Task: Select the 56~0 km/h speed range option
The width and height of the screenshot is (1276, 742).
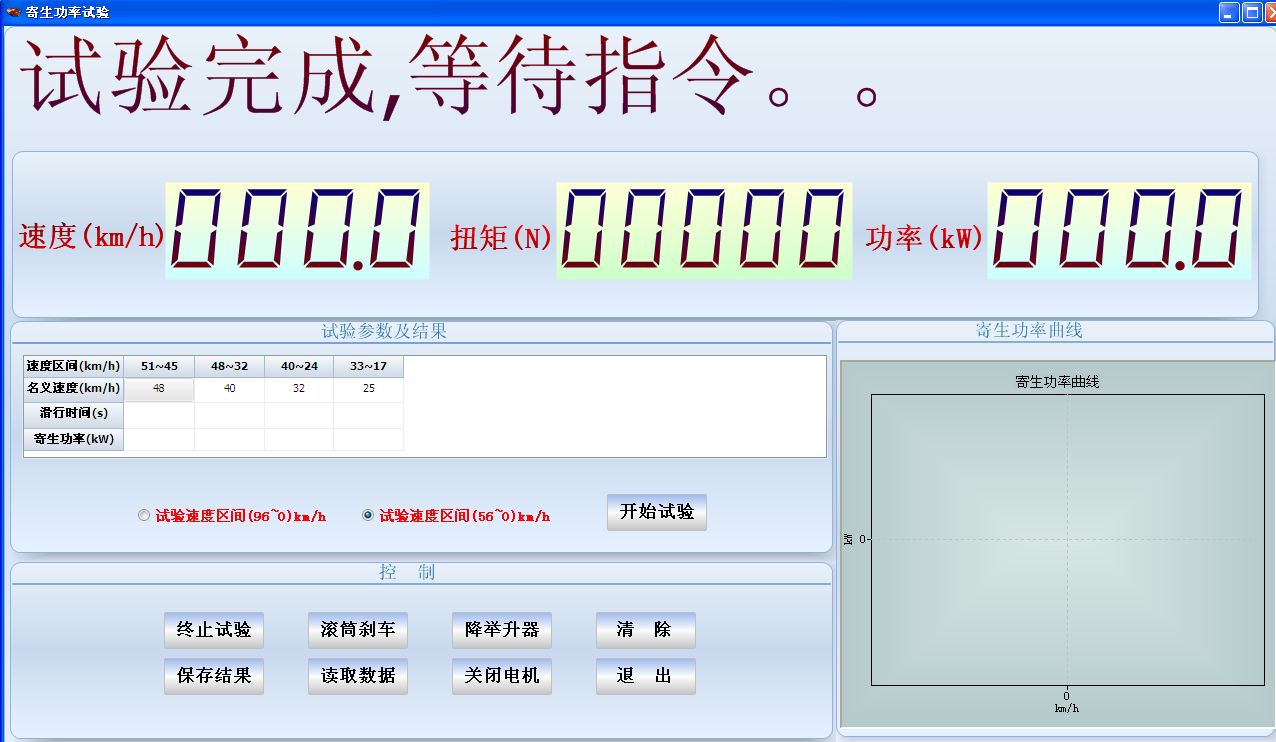Action: (368, 516)
